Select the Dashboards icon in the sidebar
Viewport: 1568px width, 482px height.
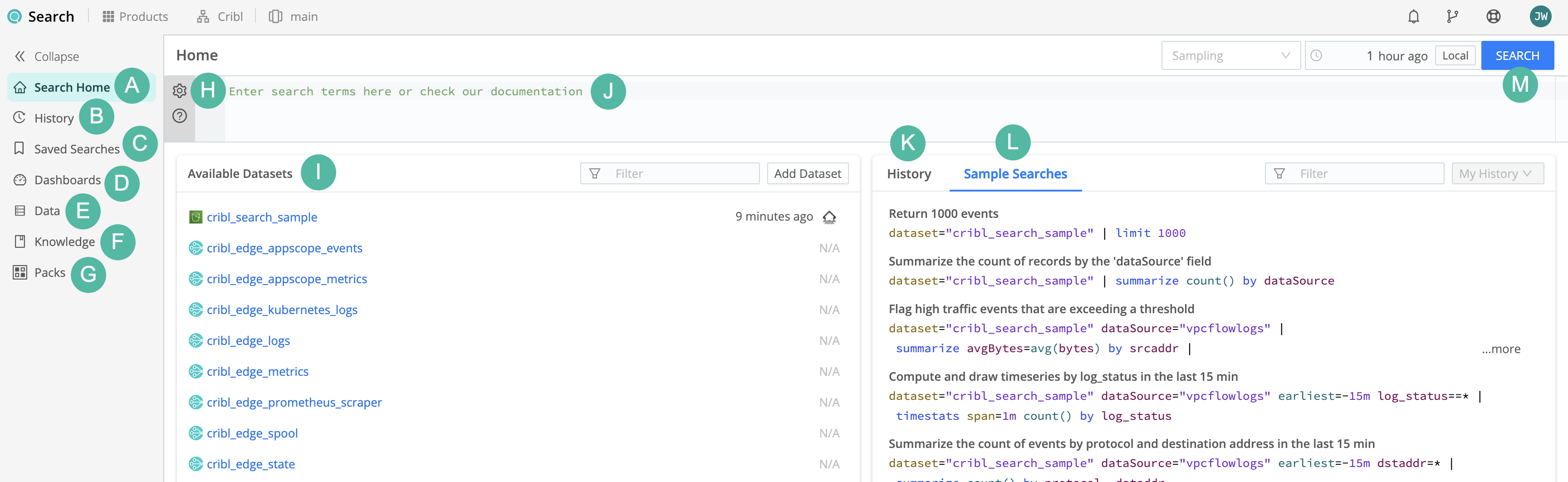coord(20,180)
